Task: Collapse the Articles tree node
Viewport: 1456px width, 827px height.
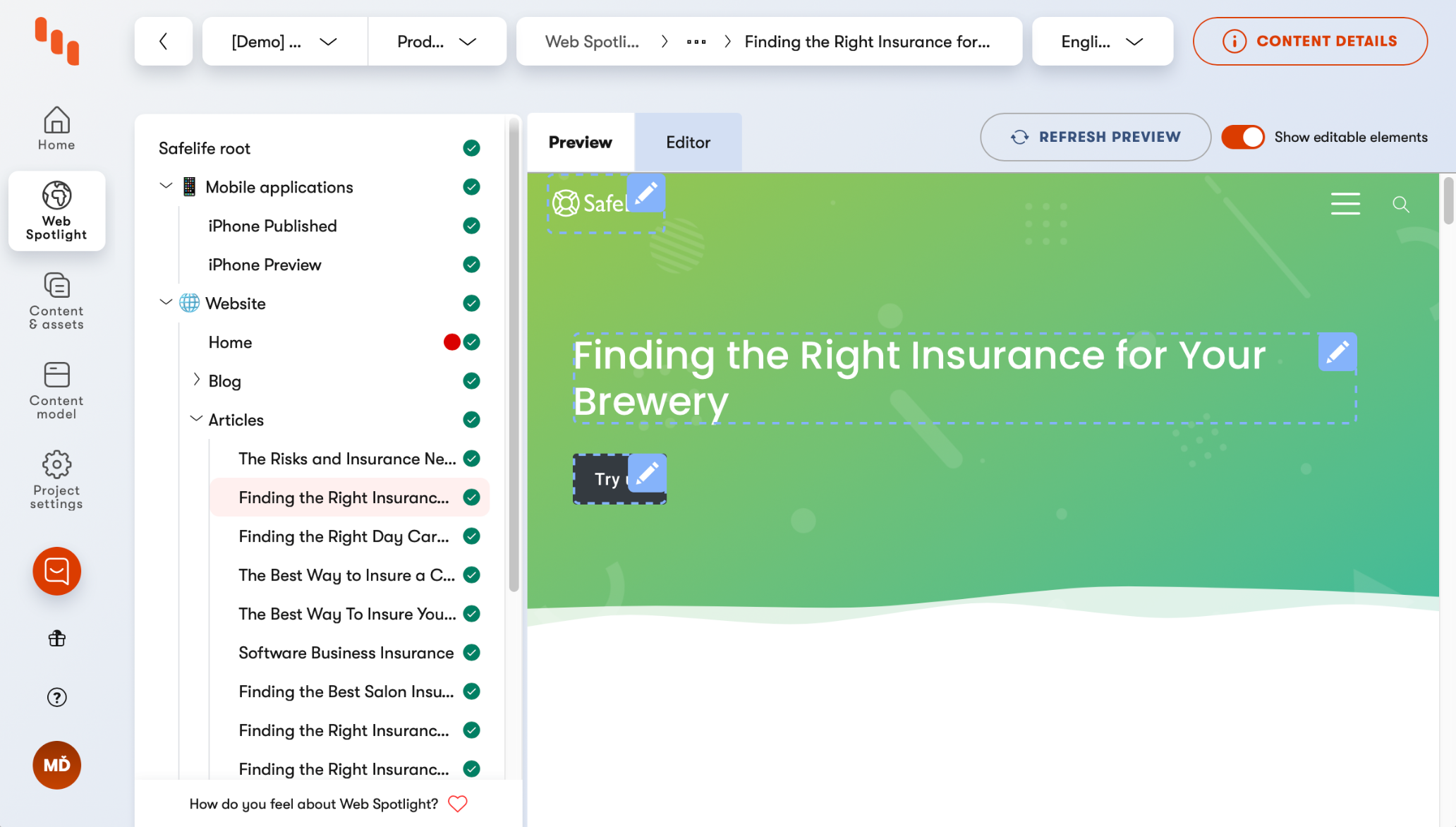Action: point(196,419)
